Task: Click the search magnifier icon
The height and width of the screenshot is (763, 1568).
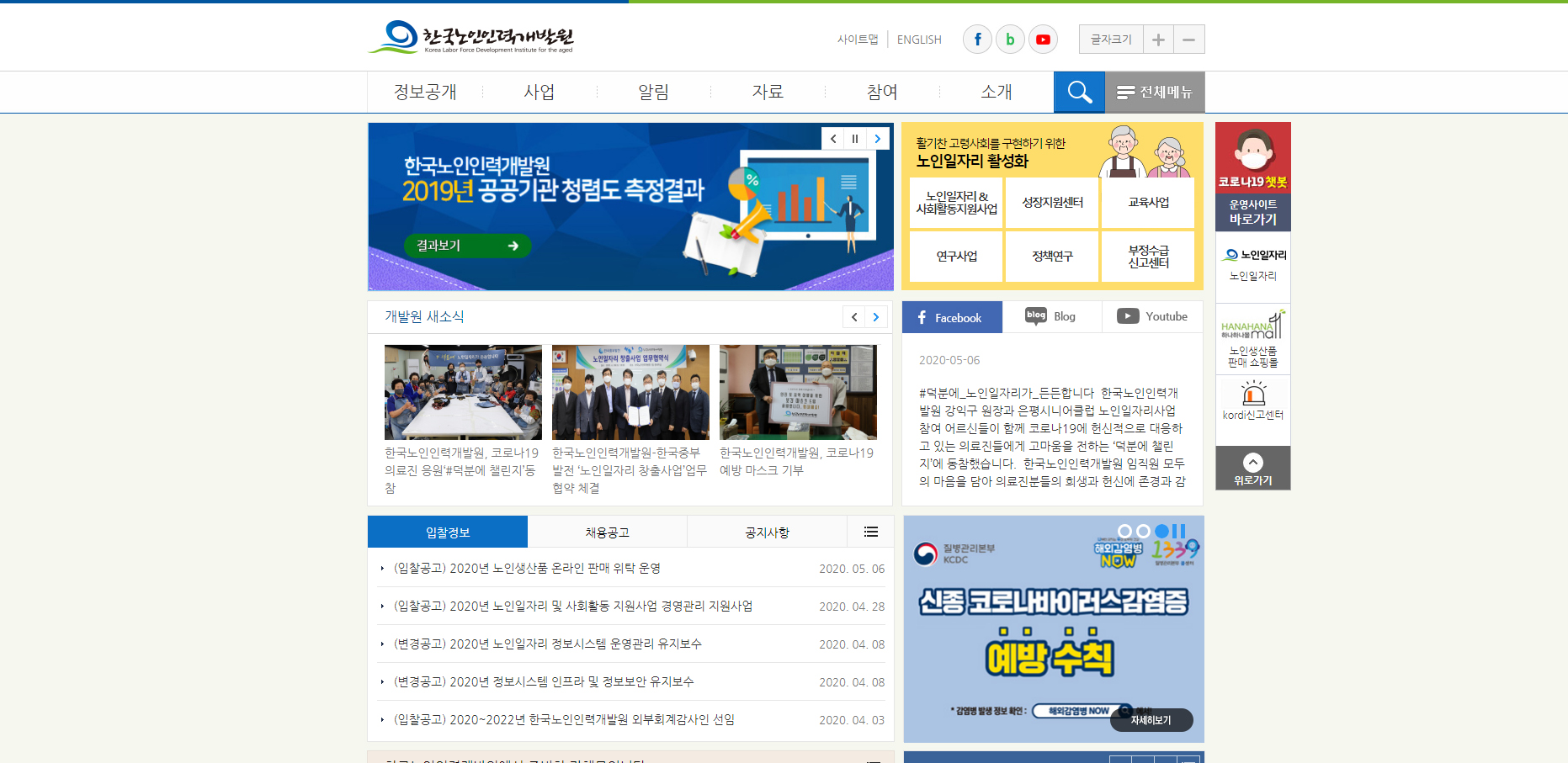Action: (x=1079, y=92)
